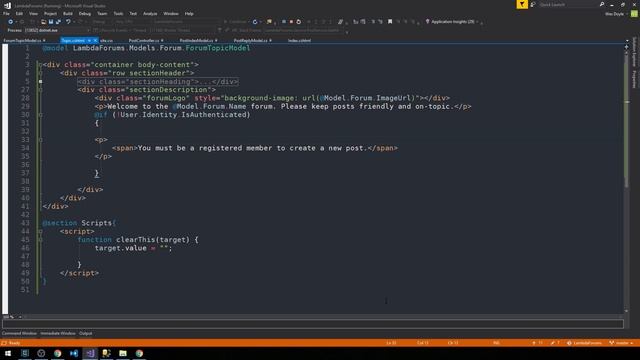Click the Stop Debugging red square
The image size is (640, 360).
[x=291, y=22]
